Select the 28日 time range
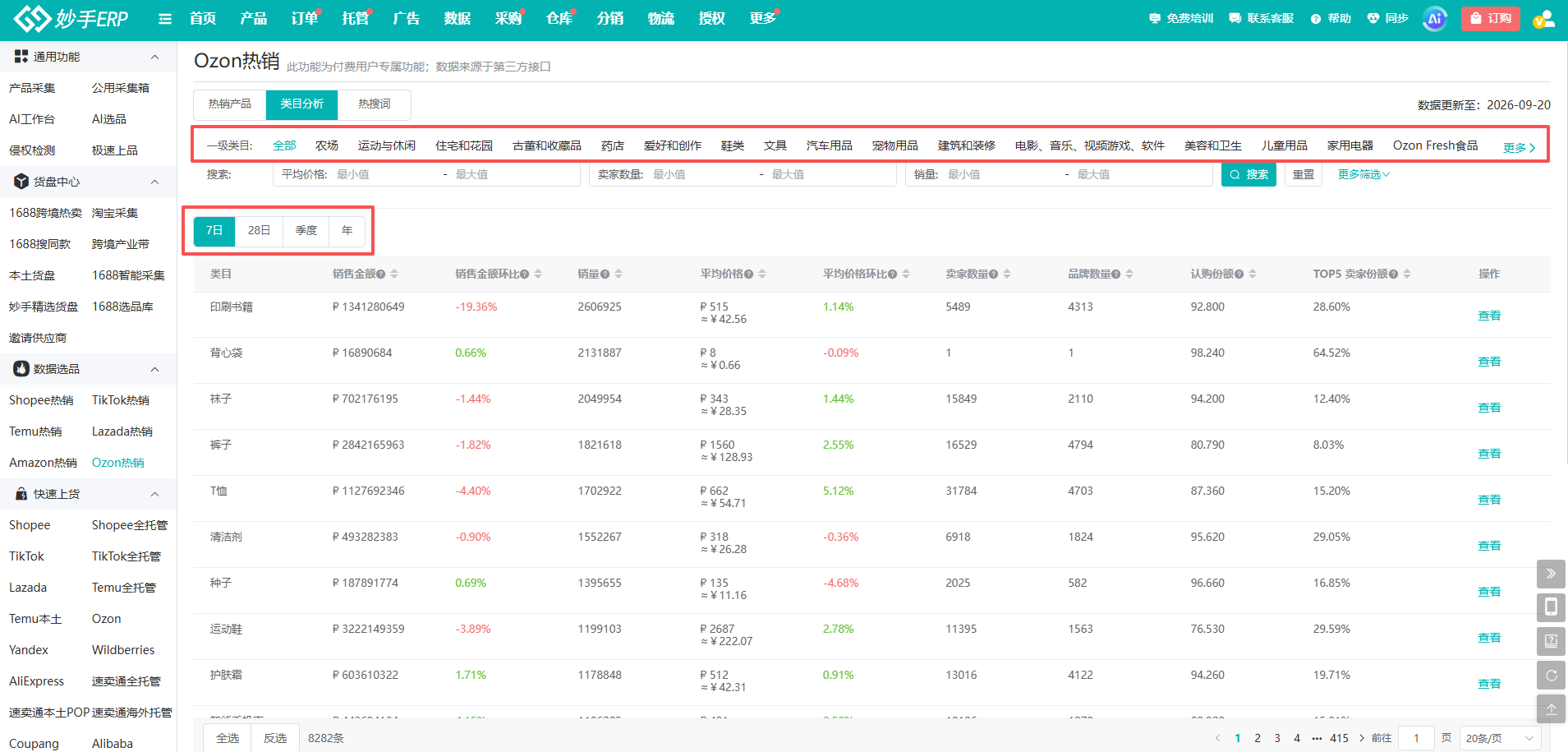Image resolution: width=1568 pixels, height=752 pixels. pyautogui.click(x=260, y=231)
